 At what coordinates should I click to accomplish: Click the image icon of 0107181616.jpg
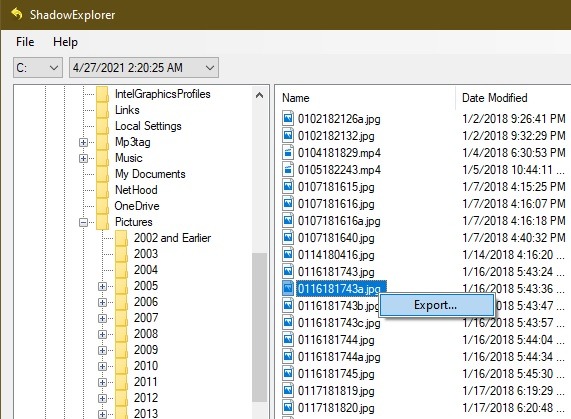pyautogui.click(x=288, y=203)
